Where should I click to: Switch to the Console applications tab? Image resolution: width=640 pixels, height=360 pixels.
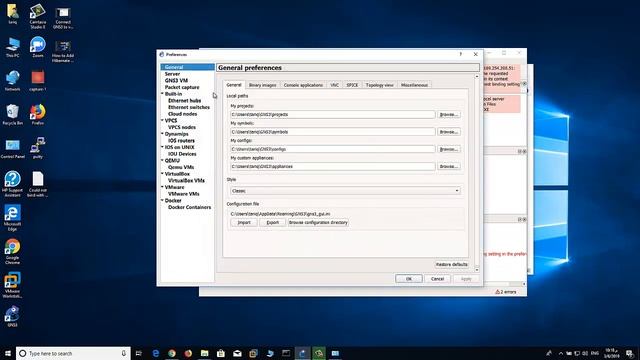(x=303, y=85)
